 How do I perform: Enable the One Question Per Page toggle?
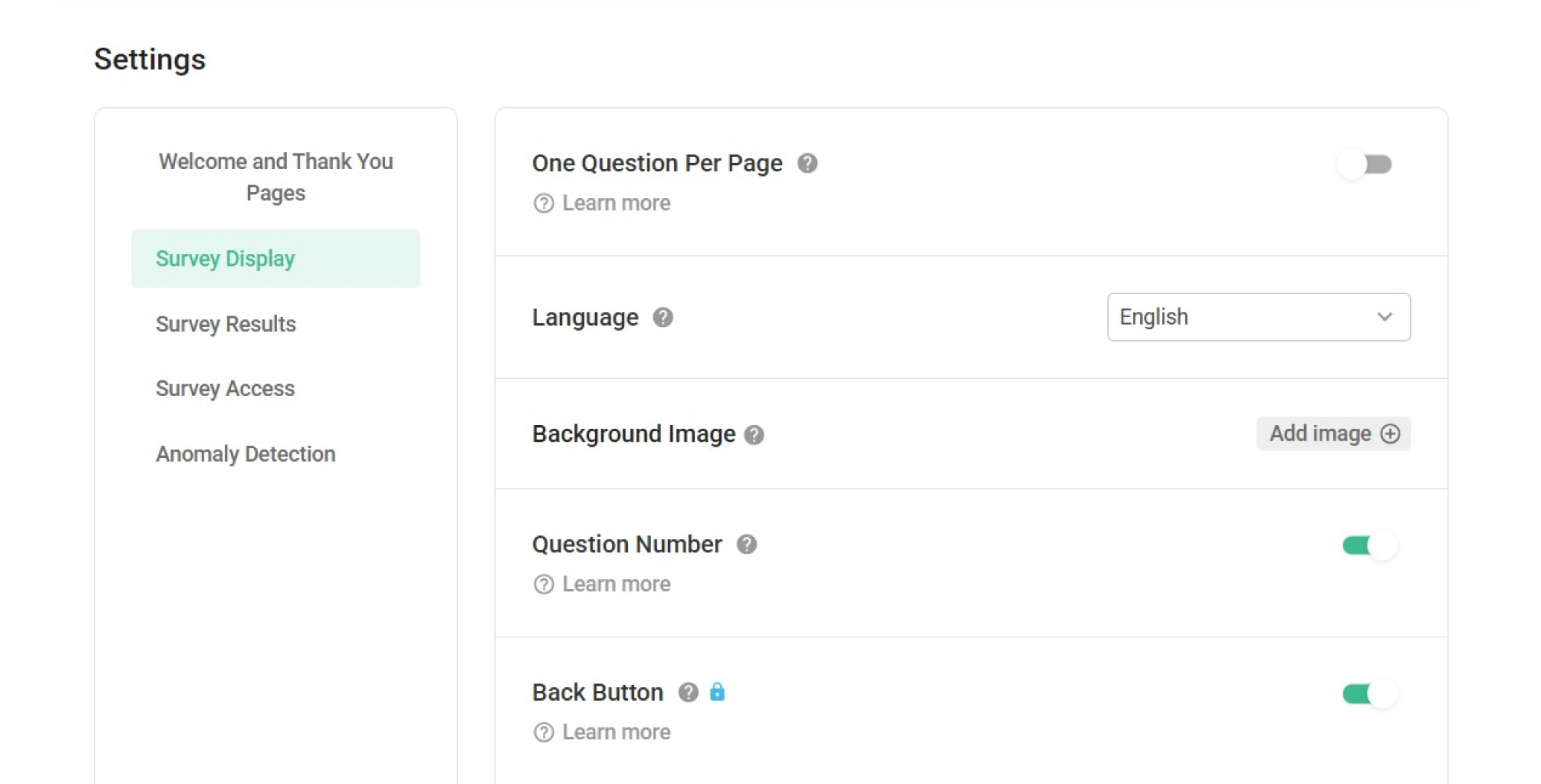1364,165
